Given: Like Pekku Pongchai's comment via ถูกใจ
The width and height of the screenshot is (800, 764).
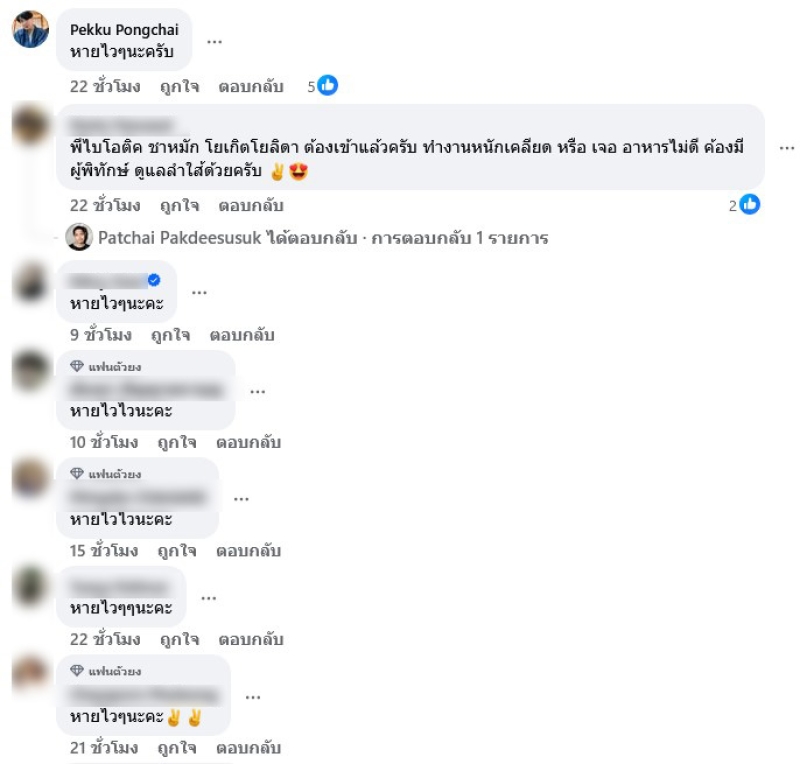Looking at the screenshot, I should (180, 86).
